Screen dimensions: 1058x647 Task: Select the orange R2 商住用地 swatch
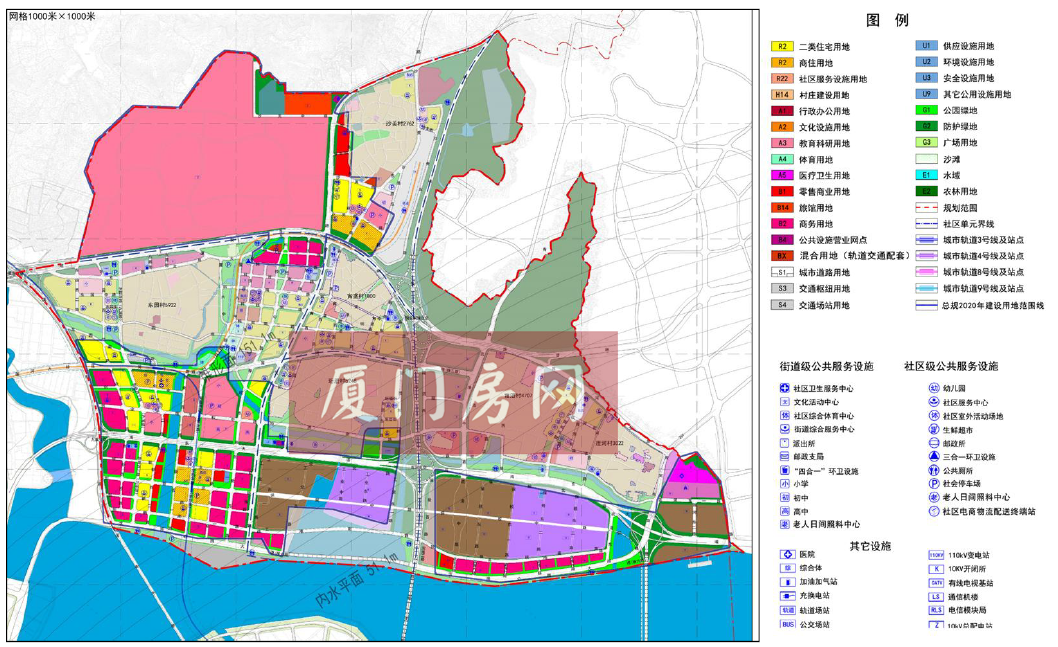coord(782,63)
